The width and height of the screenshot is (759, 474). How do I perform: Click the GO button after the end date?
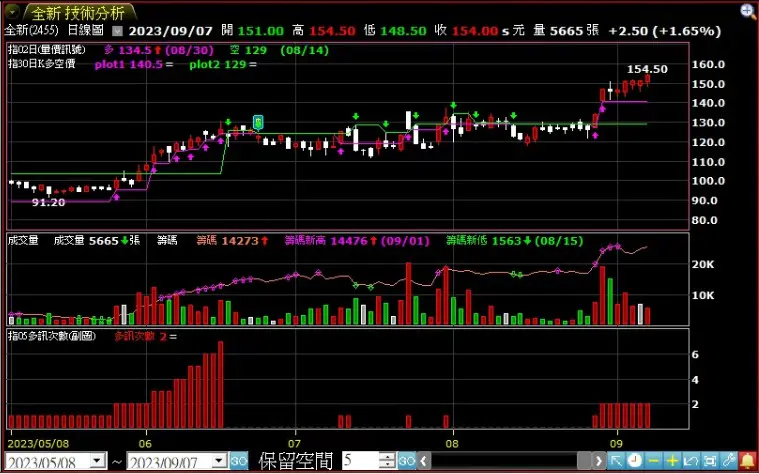pyautogui.click(x=239, y=460)
